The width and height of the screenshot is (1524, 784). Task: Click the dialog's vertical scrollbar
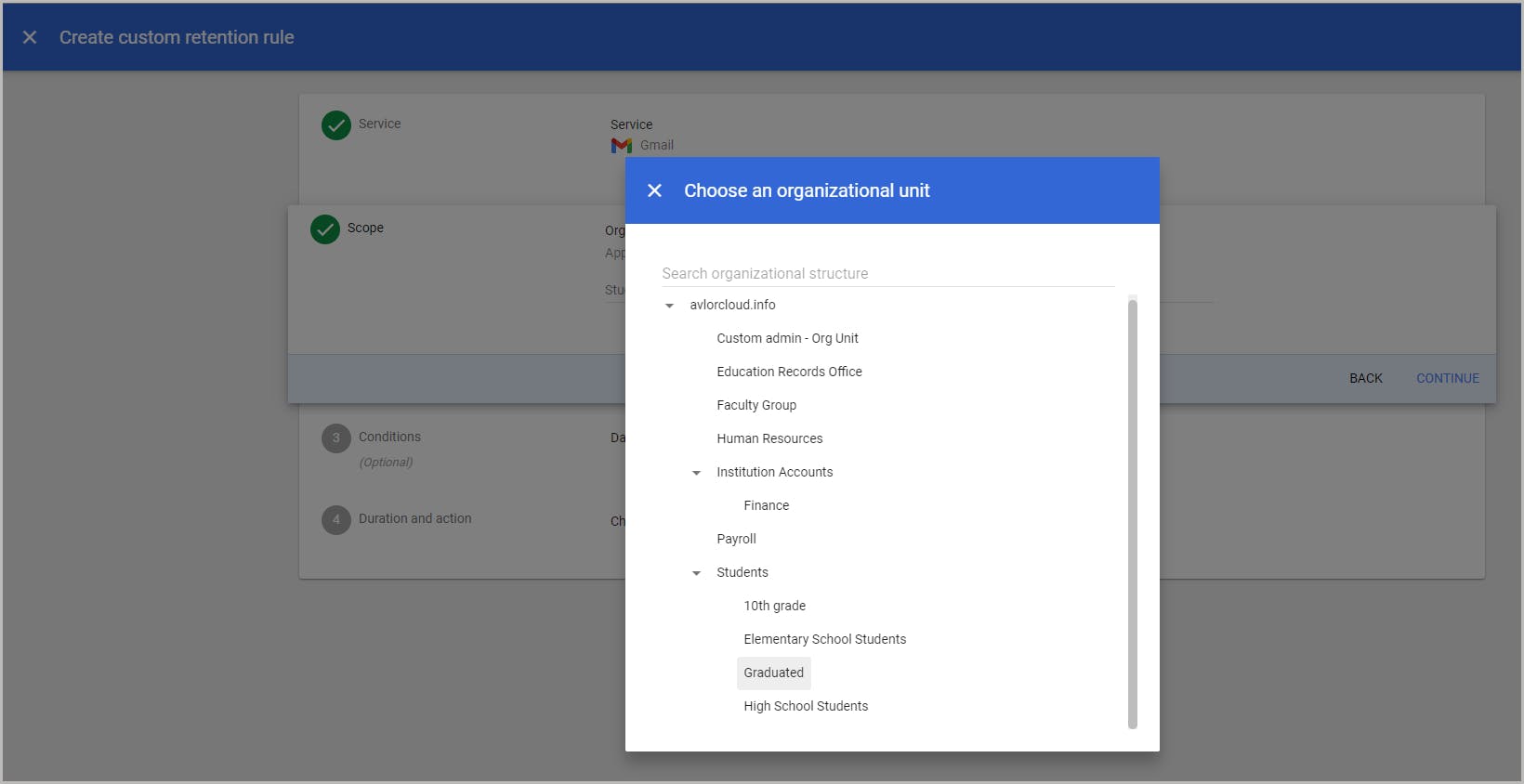pos(1132,513)
